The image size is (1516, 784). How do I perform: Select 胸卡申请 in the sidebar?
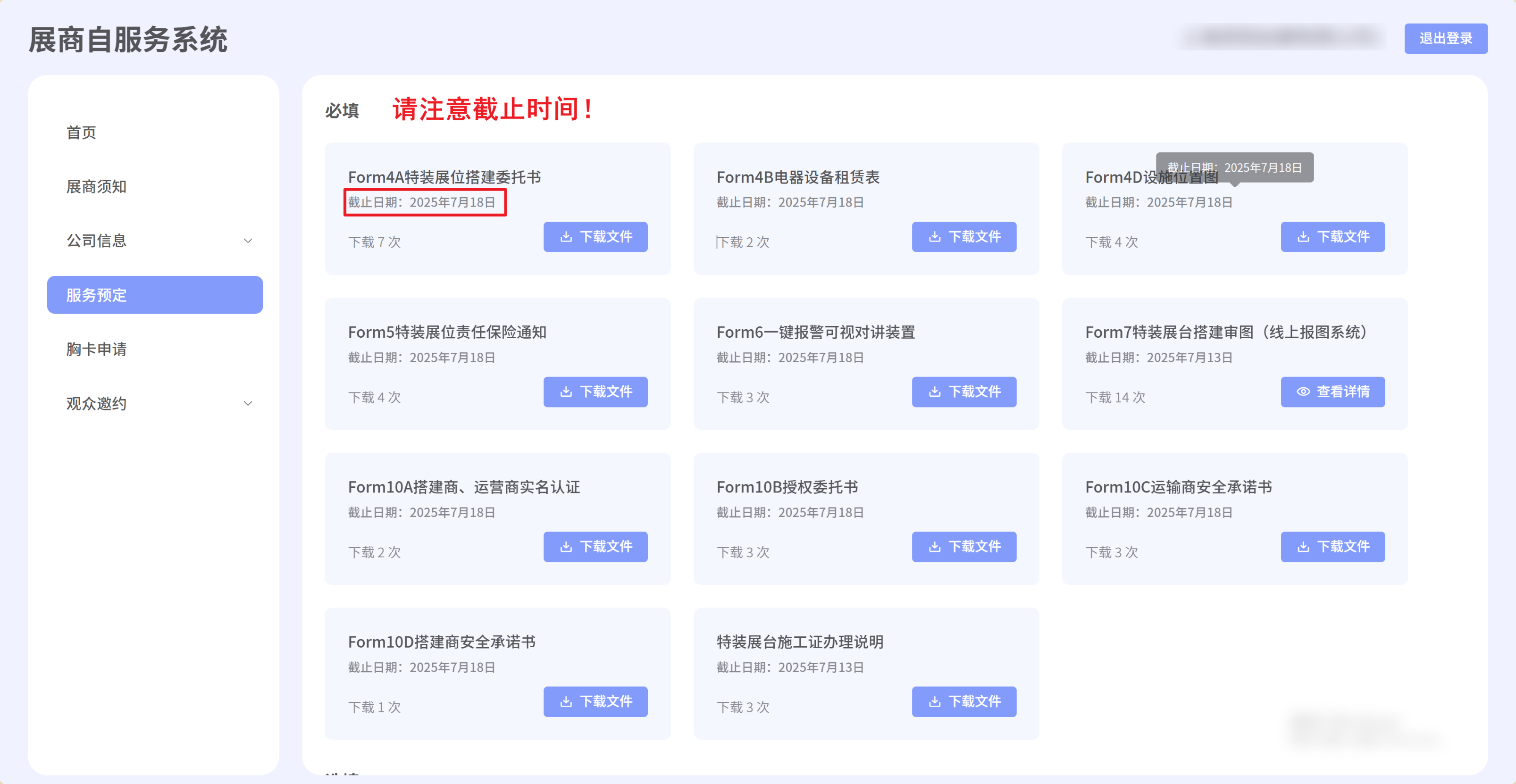pos(96,349)
